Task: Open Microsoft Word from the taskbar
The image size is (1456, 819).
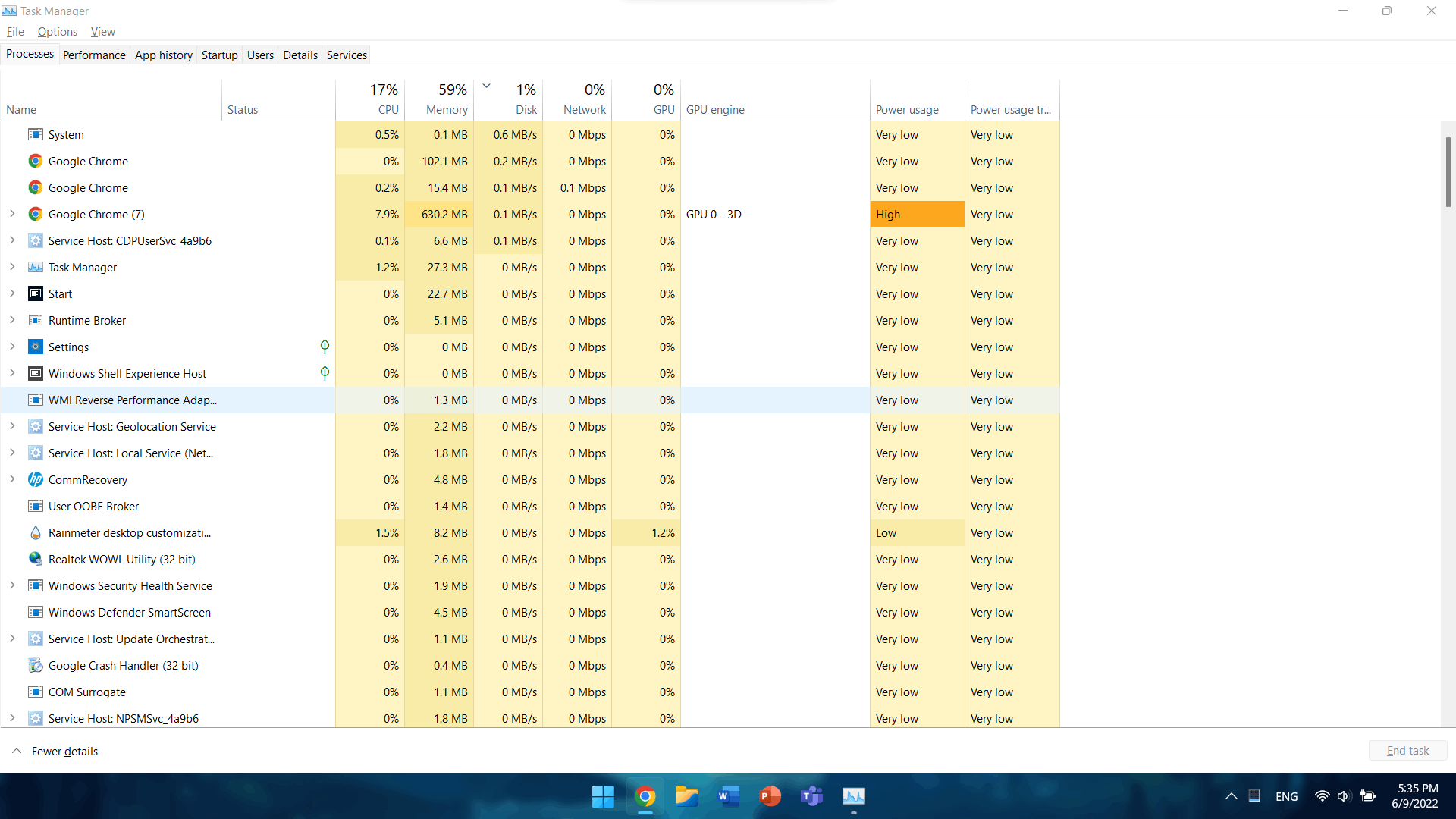Action: pyautogui.click(x=729, y=796)
